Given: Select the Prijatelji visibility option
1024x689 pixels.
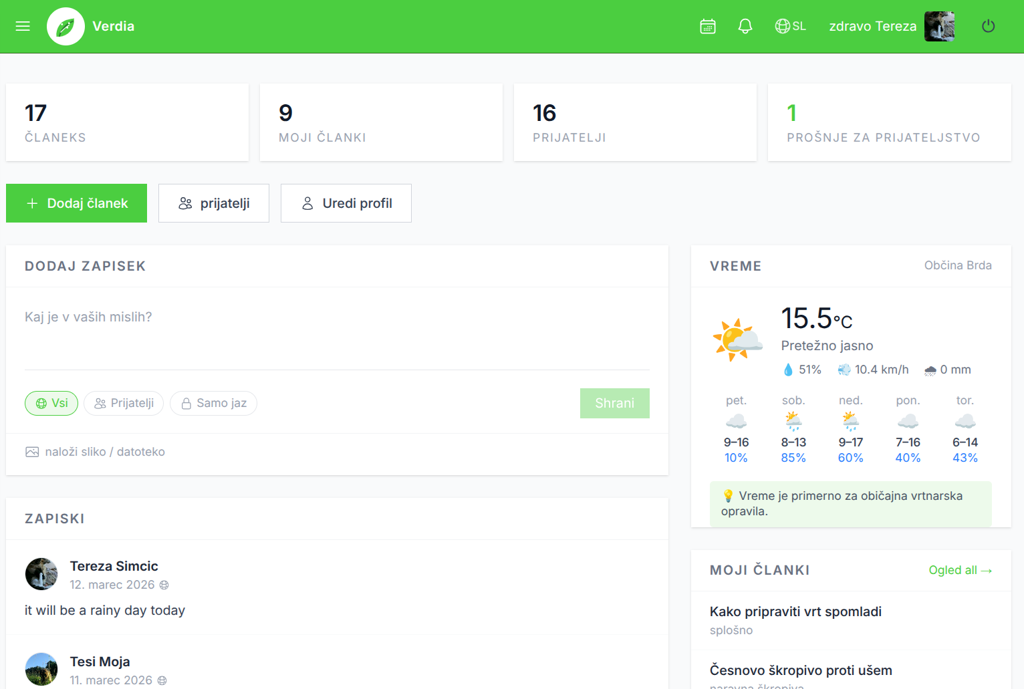Looking at the screenshot, I should pos(124,403).
